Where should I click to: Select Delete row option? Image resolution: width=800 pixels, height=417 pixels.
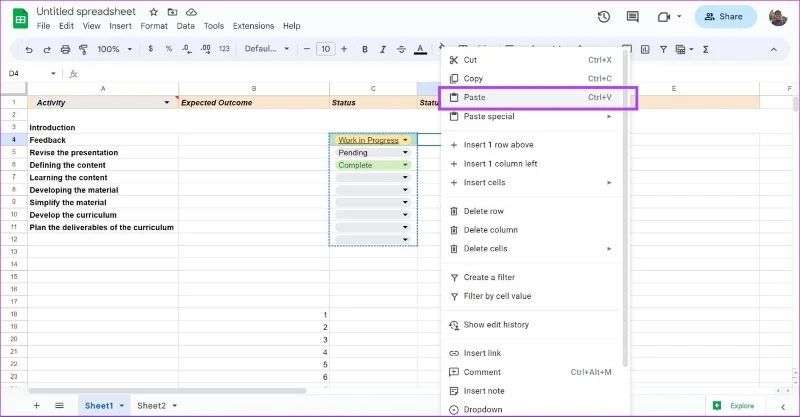pyautogui.click(x=532, y=211)
